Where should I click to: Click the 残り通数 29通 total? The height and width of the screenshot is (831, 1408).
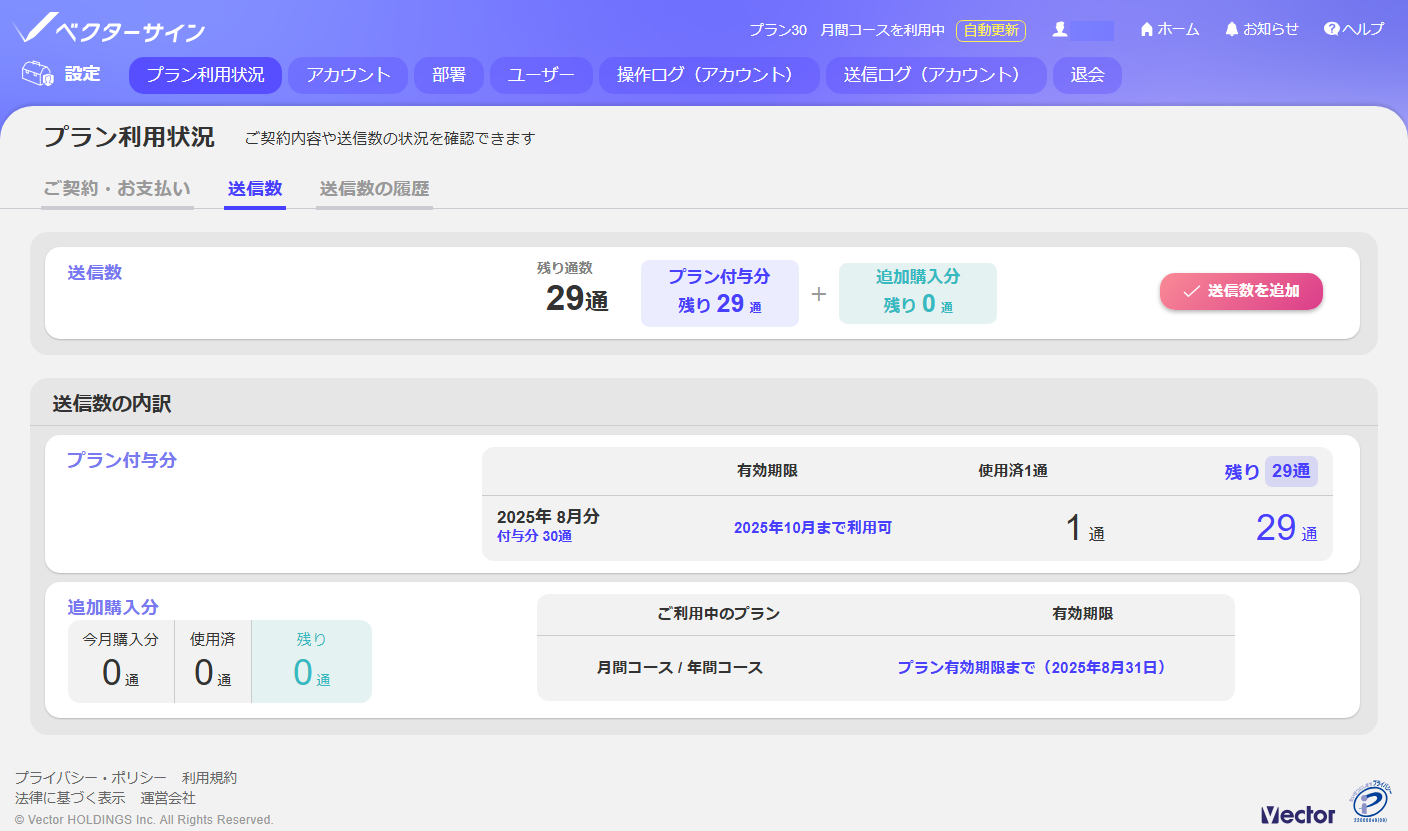coord(575,289)
